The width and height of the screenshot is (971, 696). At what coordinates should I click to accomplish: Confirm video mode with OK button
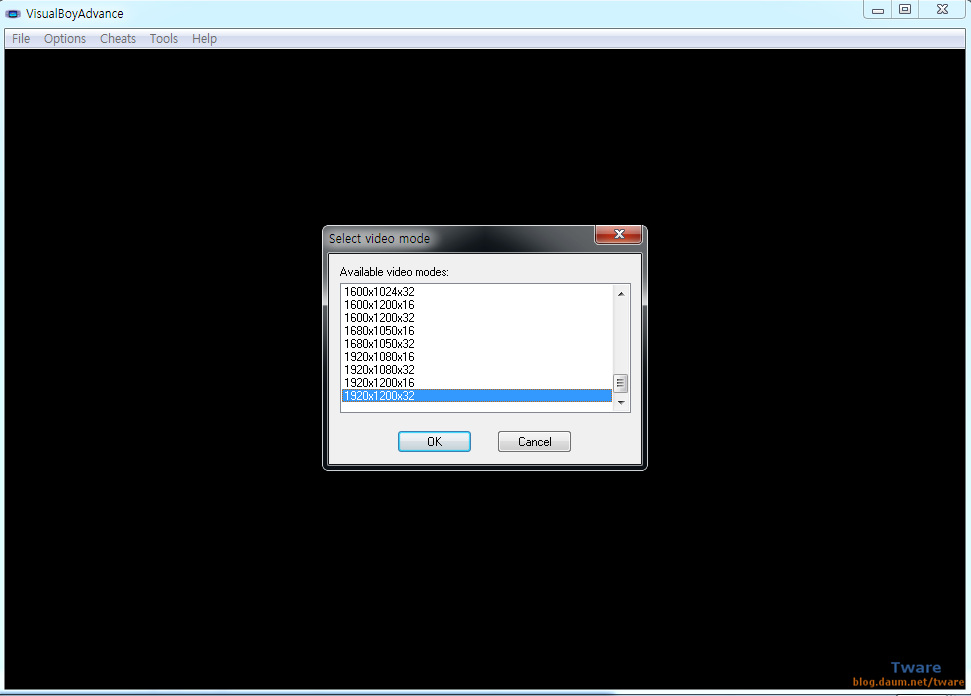click(434, 442)
